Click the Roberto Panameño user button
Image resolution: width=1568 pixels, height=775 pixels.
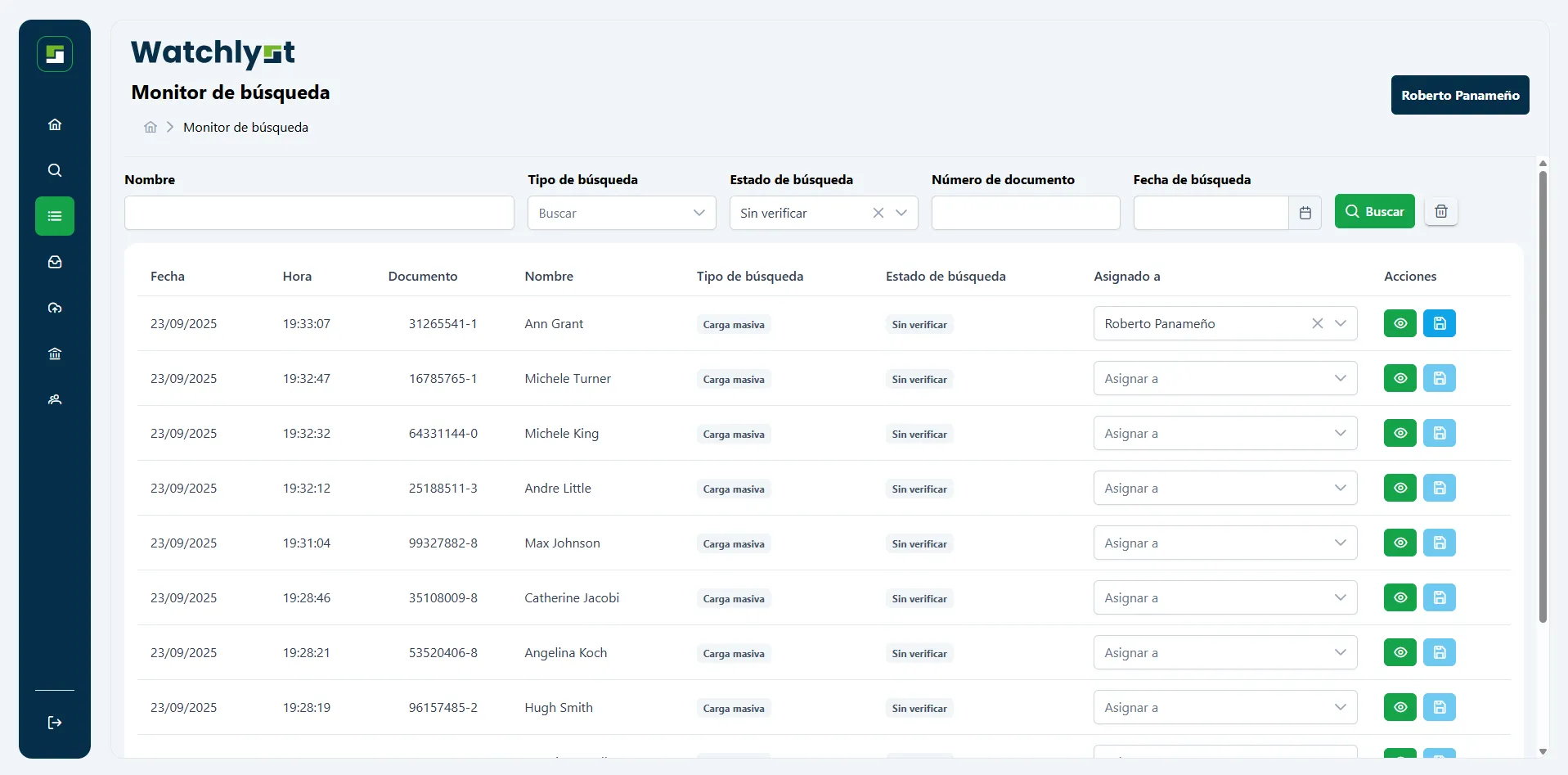click(1459, 95)
